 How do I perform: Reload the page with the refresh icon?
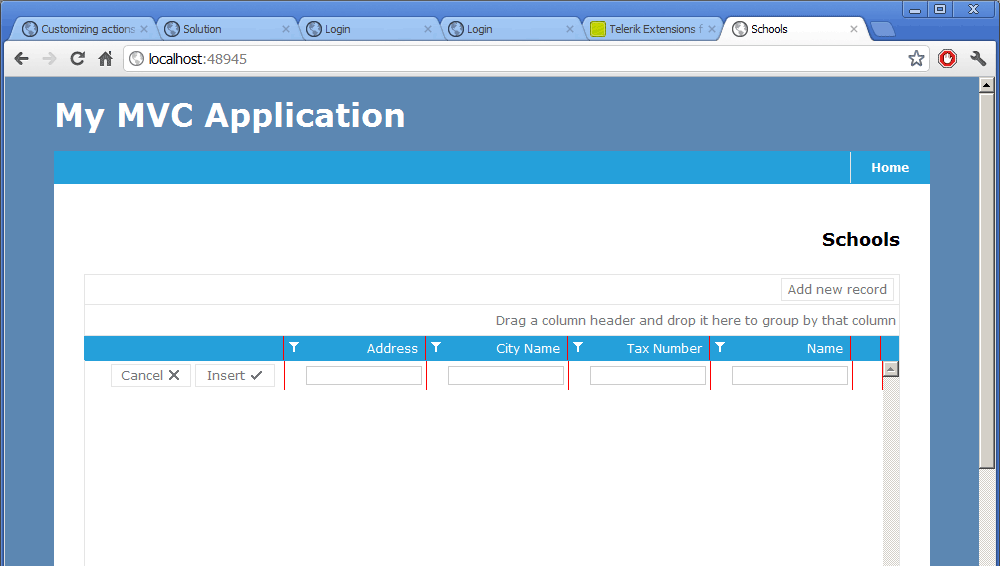77,59
